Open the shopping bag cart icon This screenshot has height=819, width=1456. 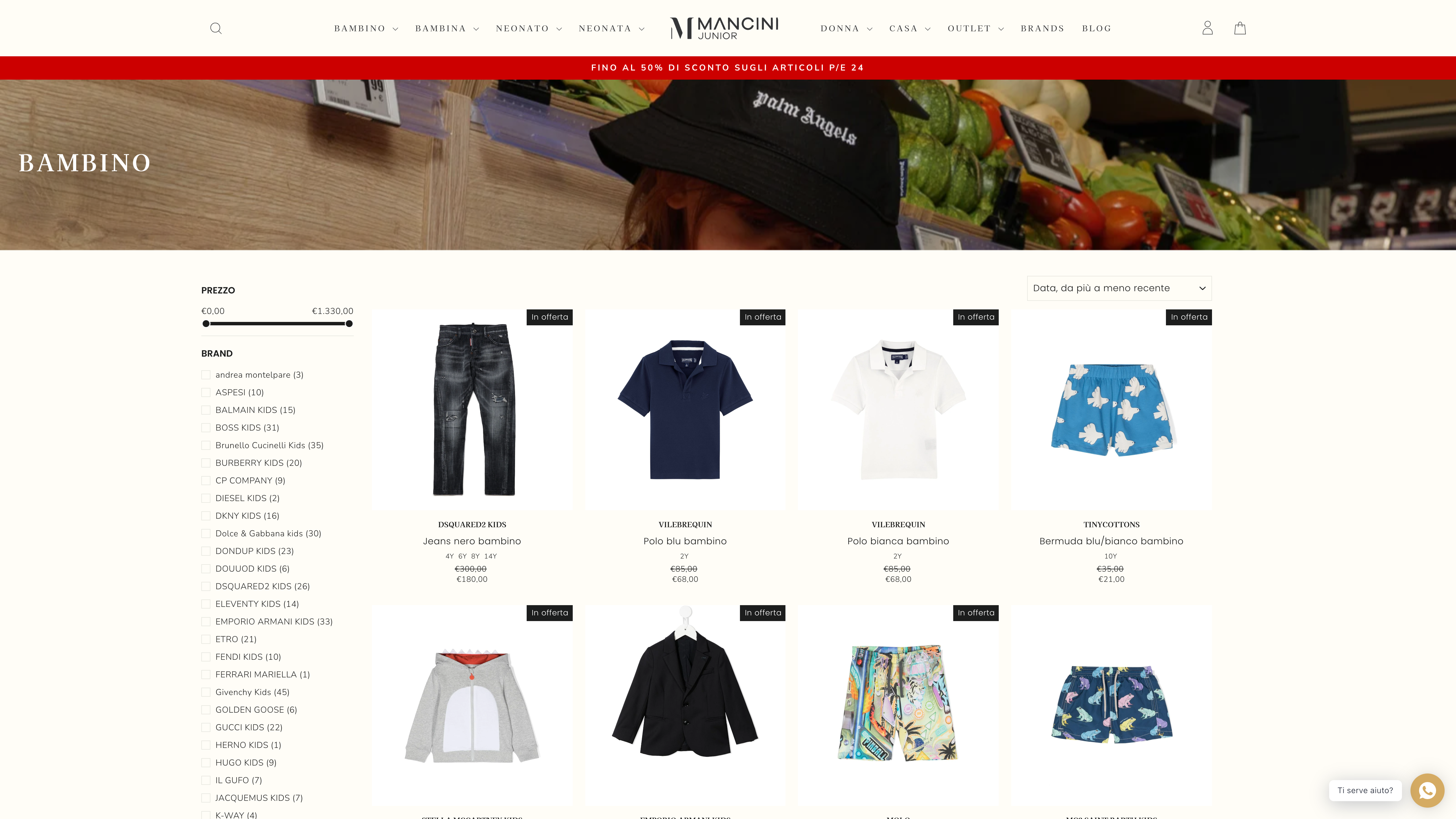click(x=1240, y=28)
